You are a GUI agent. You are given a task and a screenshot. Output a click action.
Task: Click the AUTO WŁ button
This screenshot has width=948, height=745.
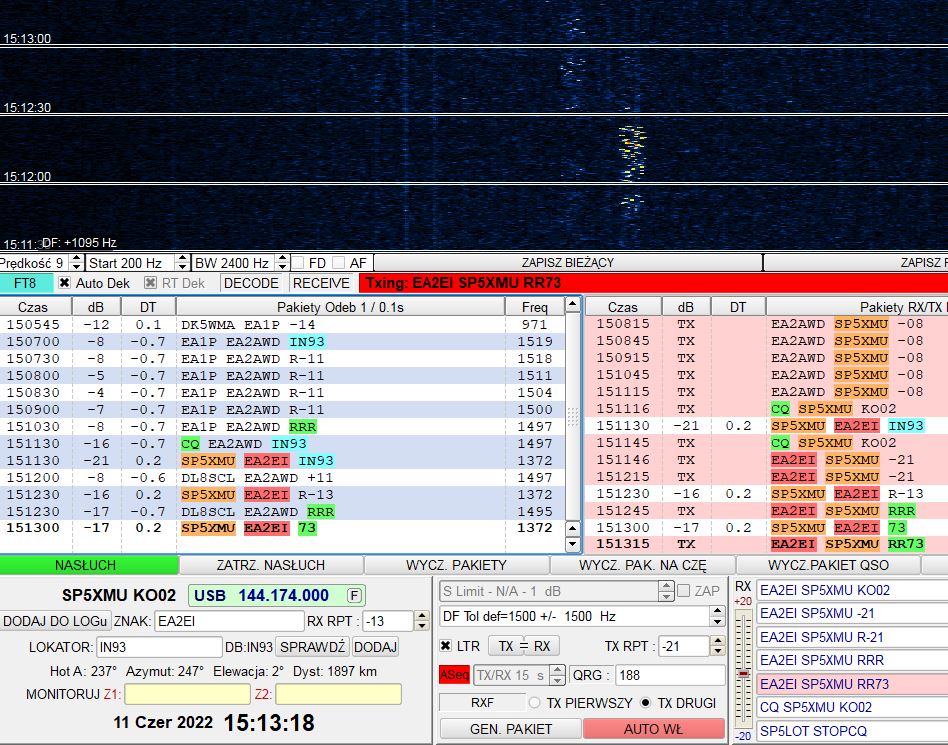pyautogui.click(x=654, y=729)
